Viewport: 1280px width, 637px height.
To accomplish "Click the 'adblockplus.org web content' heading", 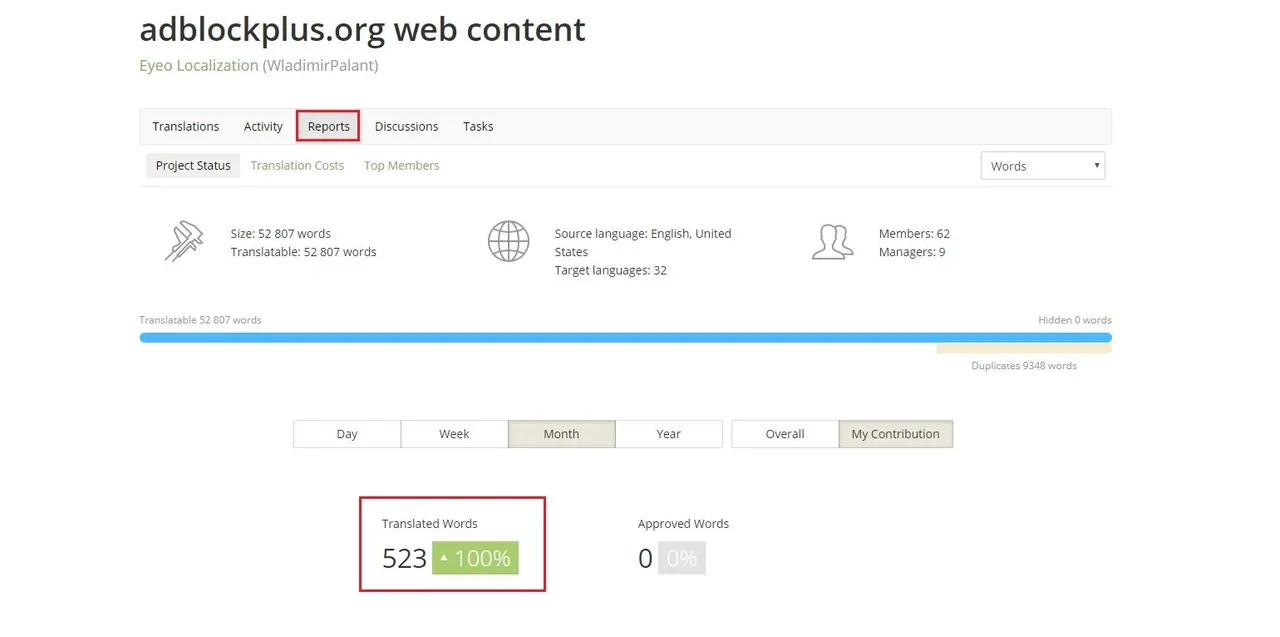I will [x=362, y=29].
